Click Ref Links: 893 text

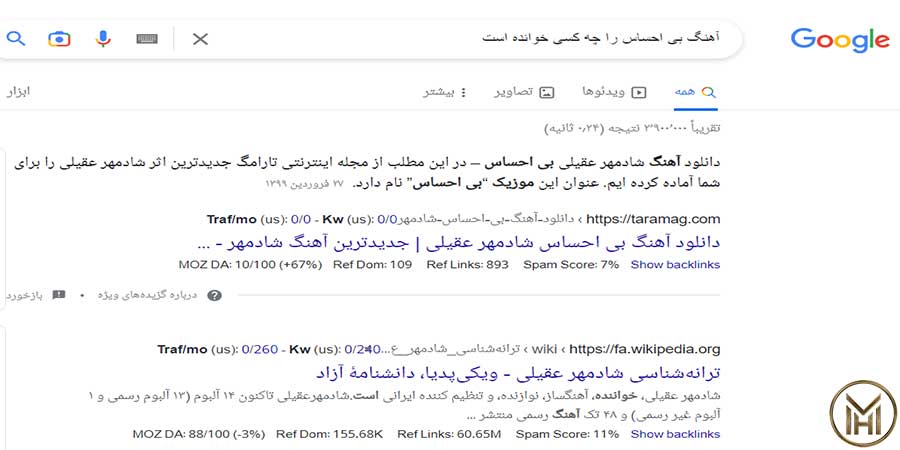468,265
